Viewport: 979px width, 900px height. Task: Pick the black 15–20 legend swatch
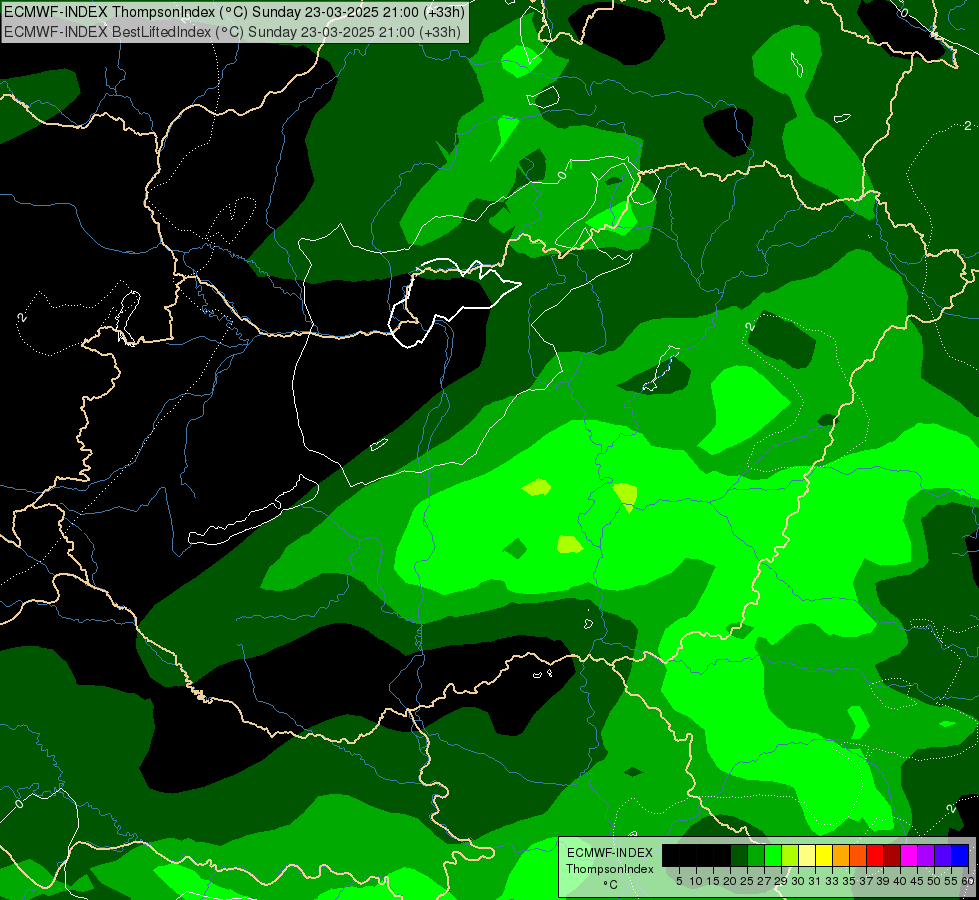[722, 855]
